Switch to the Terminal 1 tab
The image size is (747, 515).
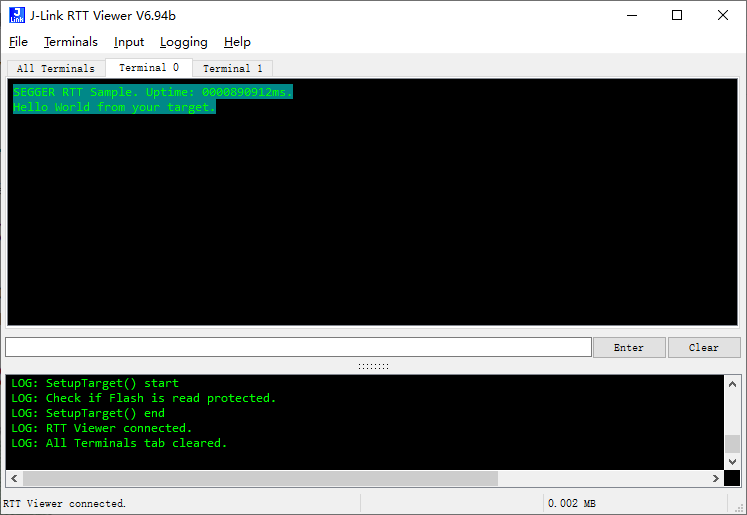(232, 69)
